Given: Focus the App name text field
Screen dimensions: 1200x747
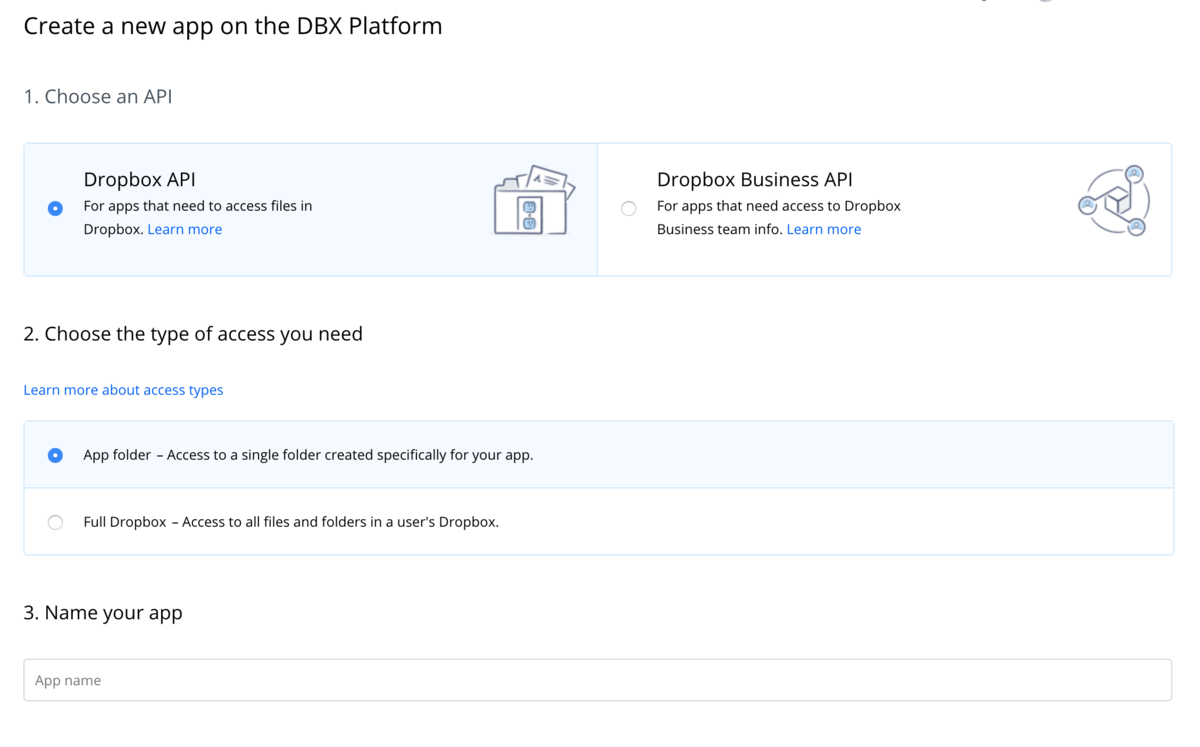Looking at the screenshot, I should click(x=598, y=680).
